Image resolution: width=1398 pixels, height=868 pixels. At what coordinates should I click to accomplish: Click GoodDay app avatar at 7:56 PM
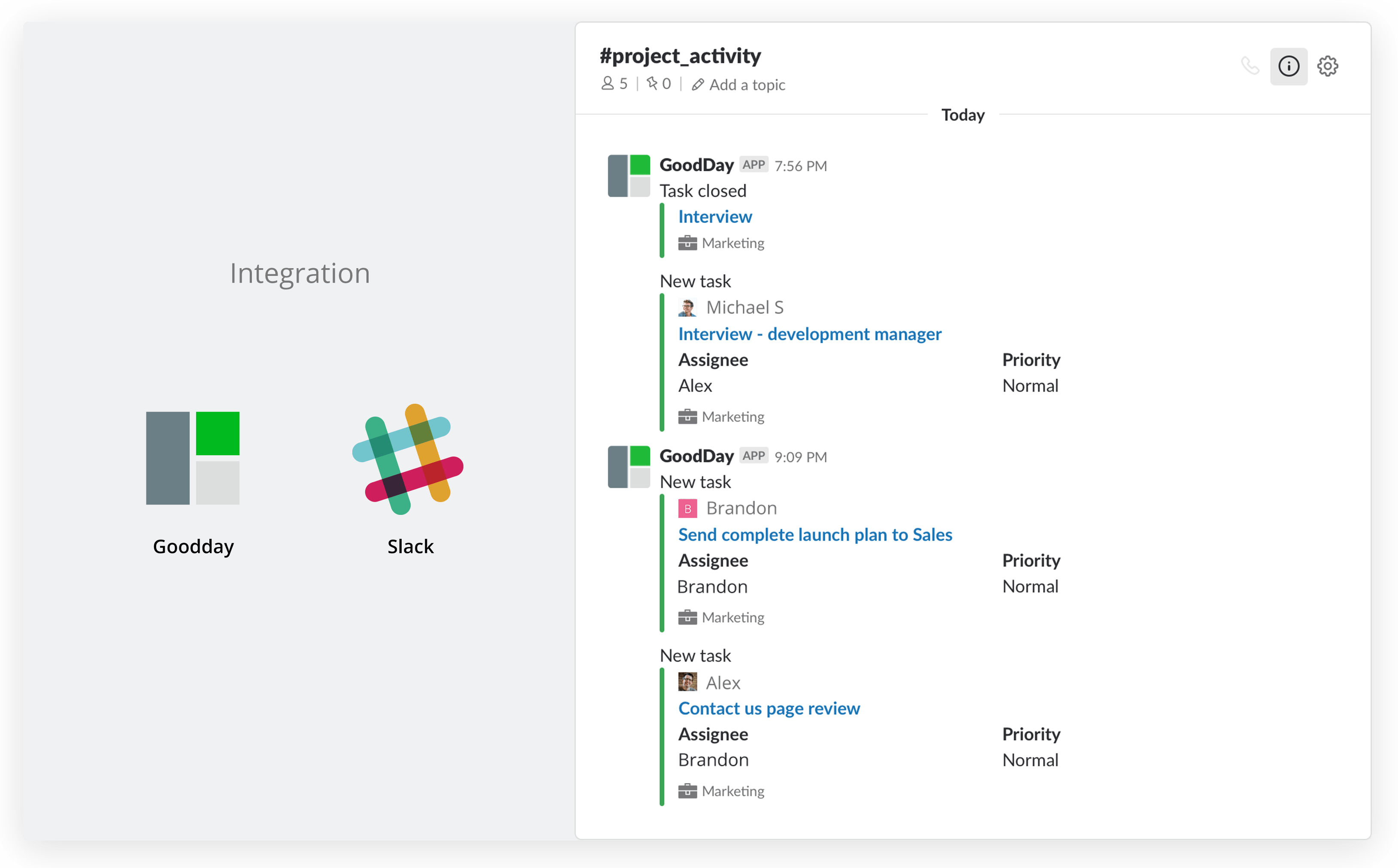pos(629,175)
